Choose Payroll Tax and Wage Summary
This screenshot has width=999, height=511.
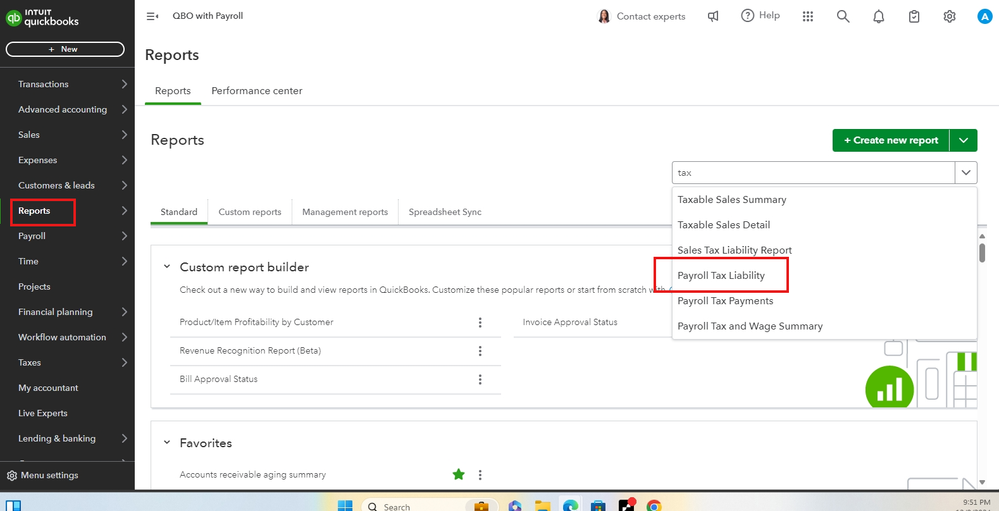point(750,326)
